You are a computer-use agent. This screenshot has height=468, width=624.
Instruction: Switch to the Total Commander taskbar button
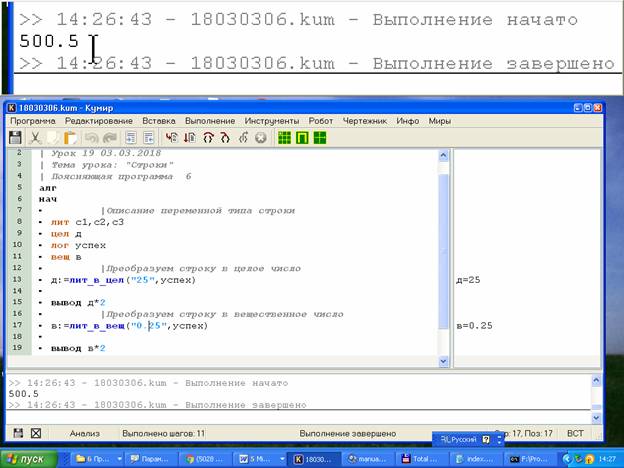coord(421,459)
